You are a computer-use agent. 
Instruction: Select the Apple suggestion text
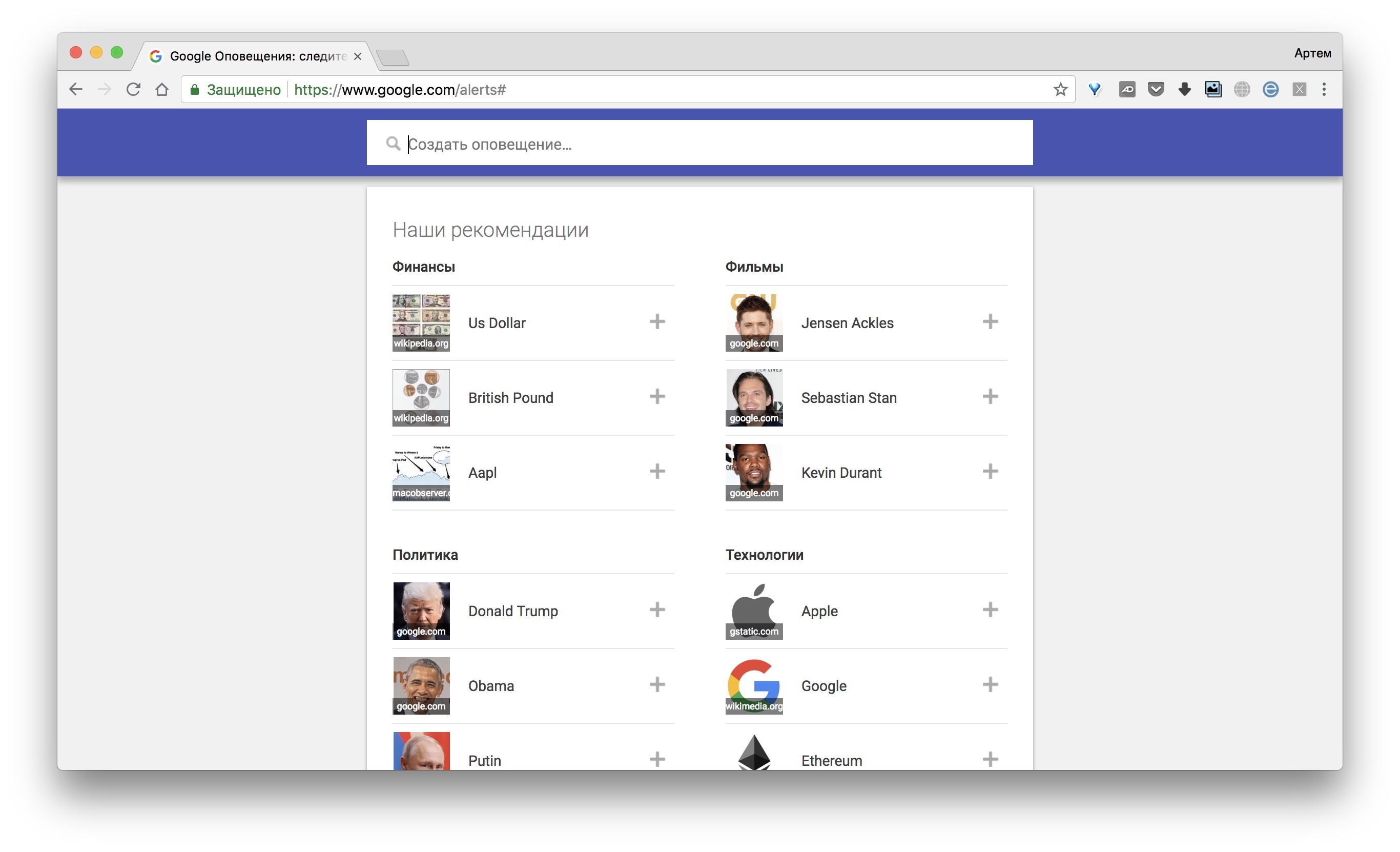(819, 611)
